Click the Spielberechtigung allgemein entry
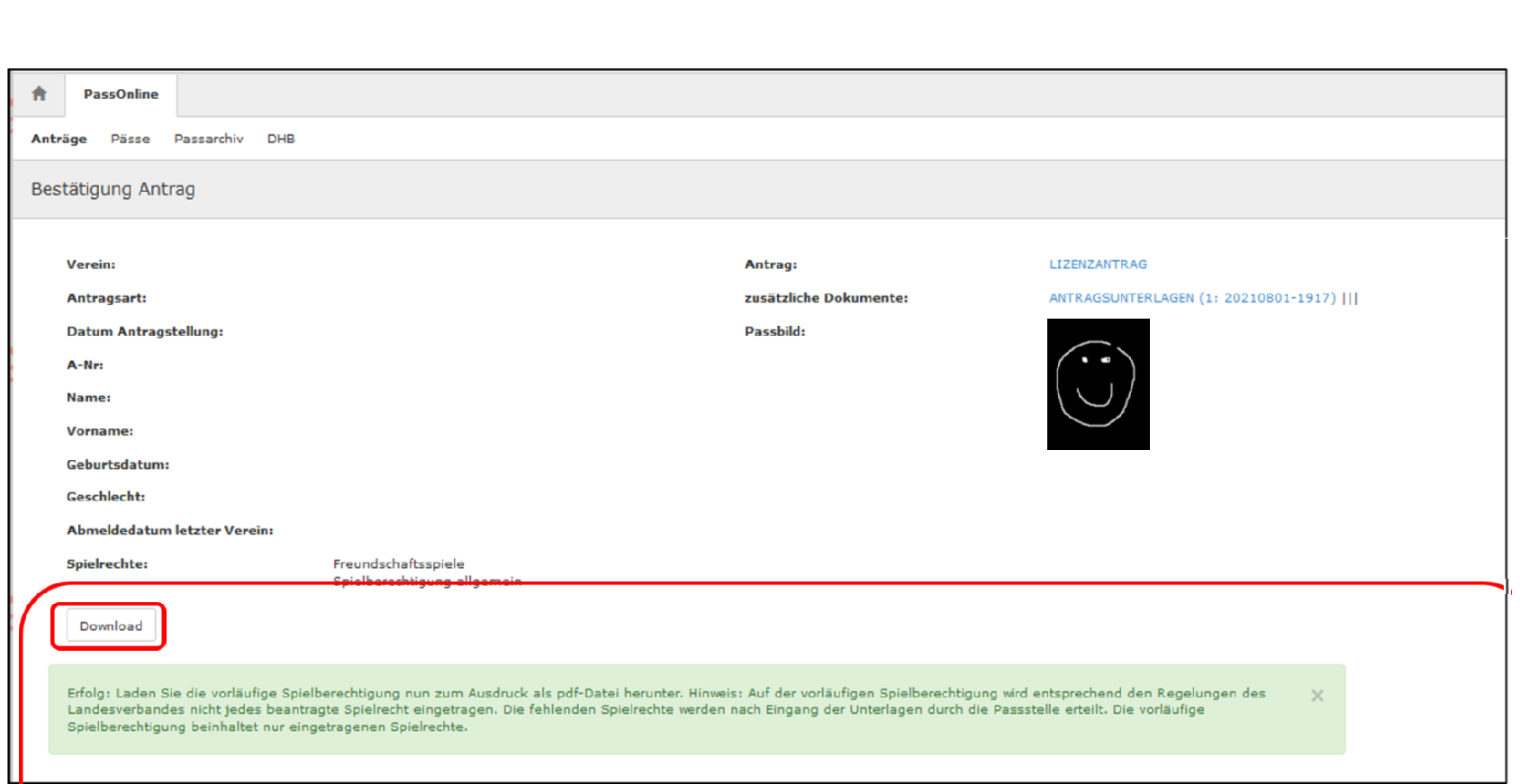Image resolution: width=1520 pixels, height=784 pixels. click(427, 581)
